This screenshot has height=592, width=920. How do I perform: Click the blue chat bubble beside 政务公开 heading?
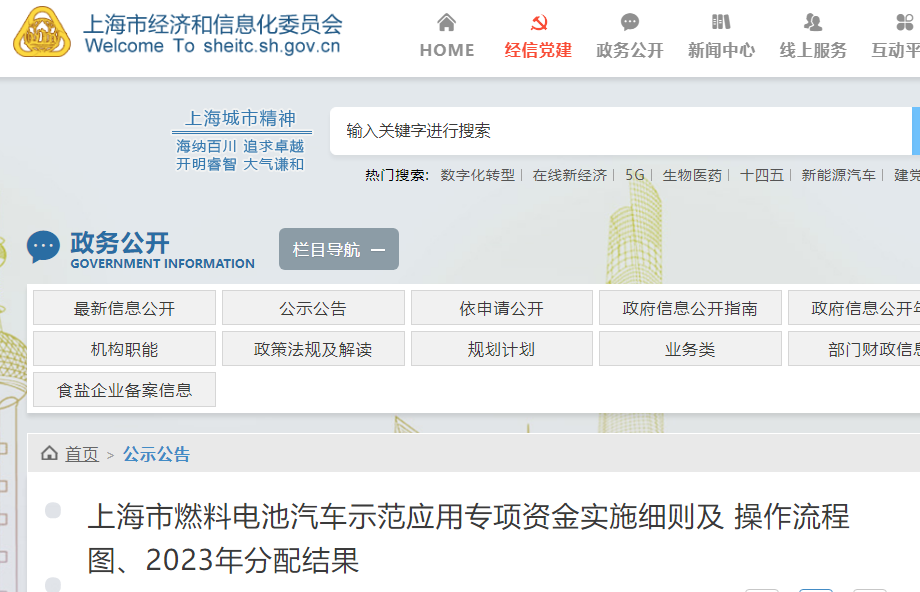pos(43,246)
